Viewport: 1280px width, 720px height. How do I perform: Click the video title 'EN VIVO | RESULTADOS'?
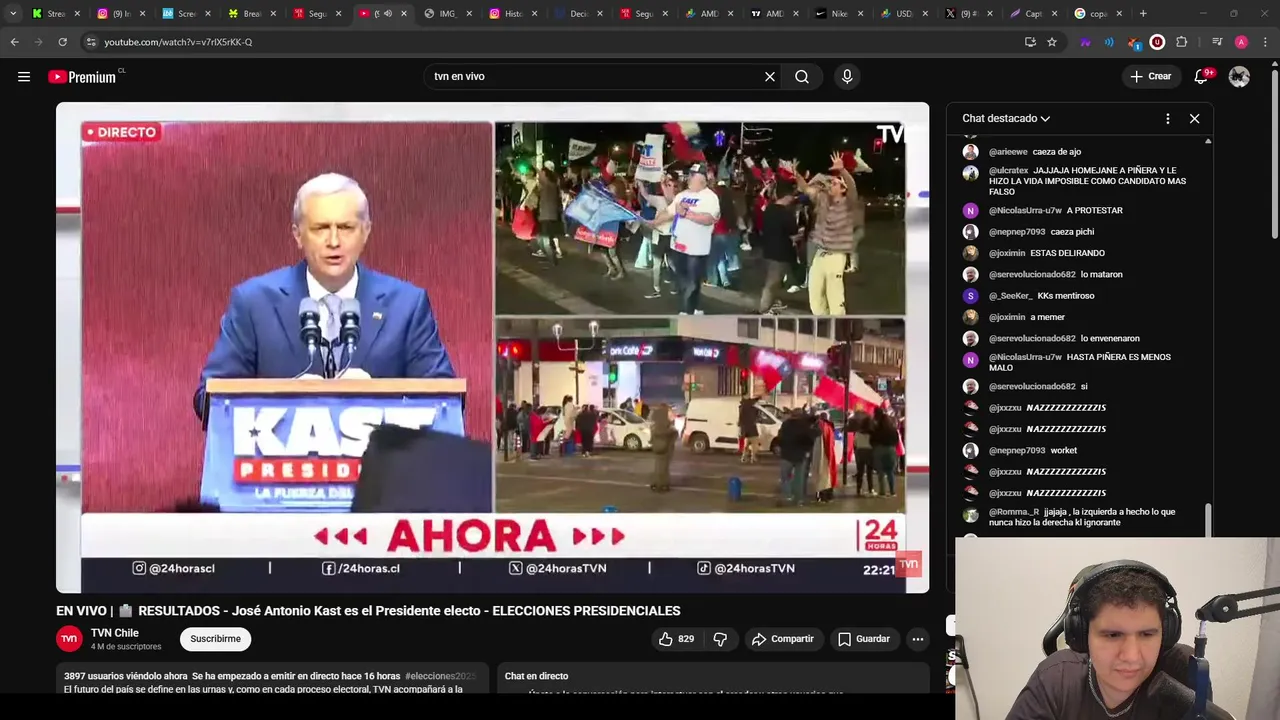point(368,611)
